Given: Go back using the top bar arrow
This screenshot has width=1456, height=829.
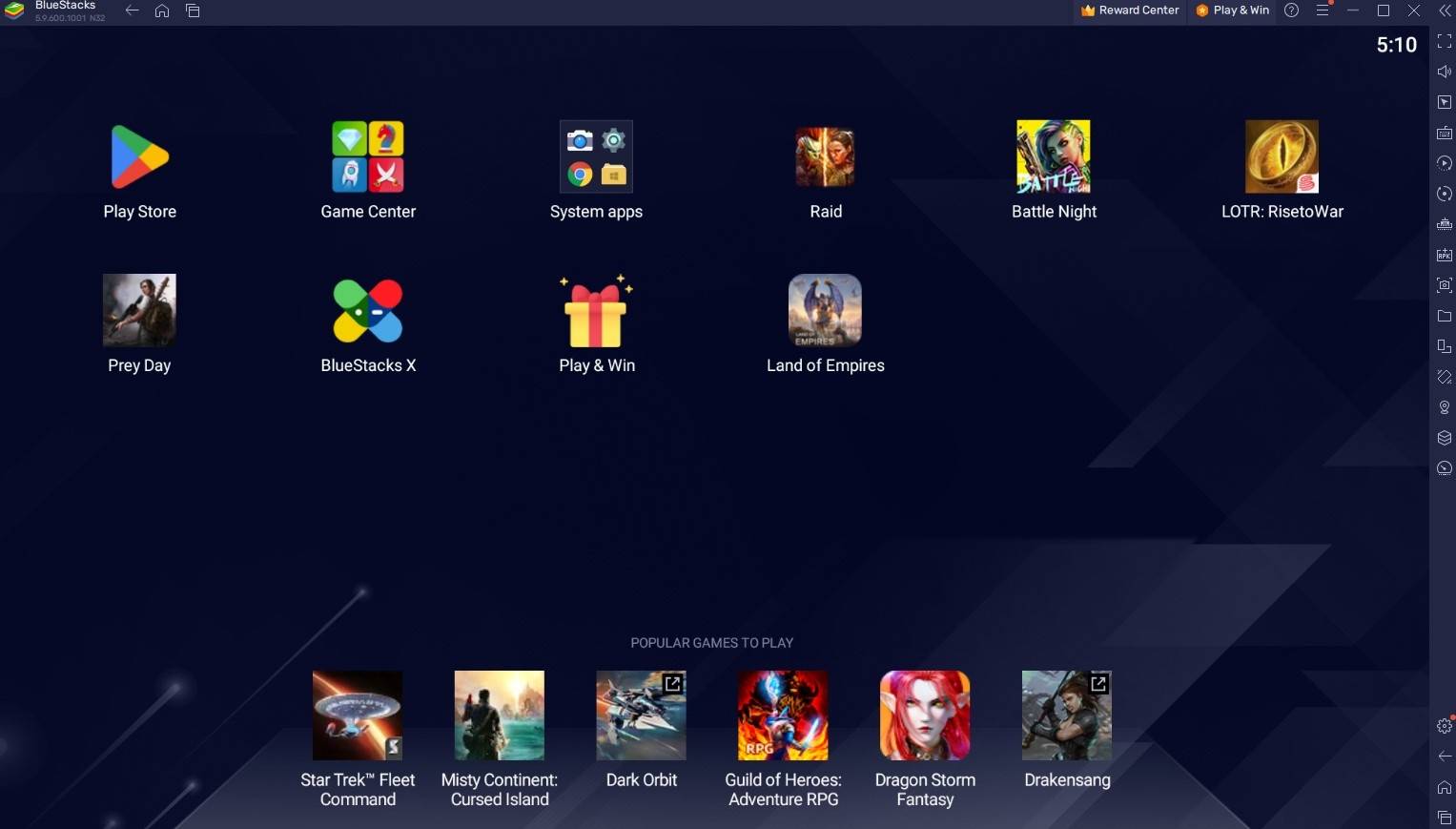Looking at the screenshot, I should coord(132,10).
